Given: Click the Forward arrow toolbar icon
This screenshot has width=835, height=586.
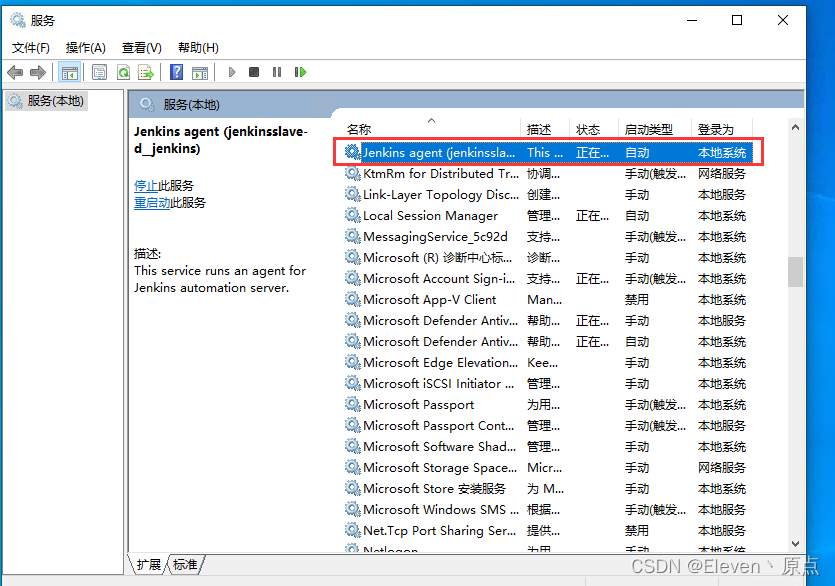Looking at the screenshot, I should click(38, 72).
